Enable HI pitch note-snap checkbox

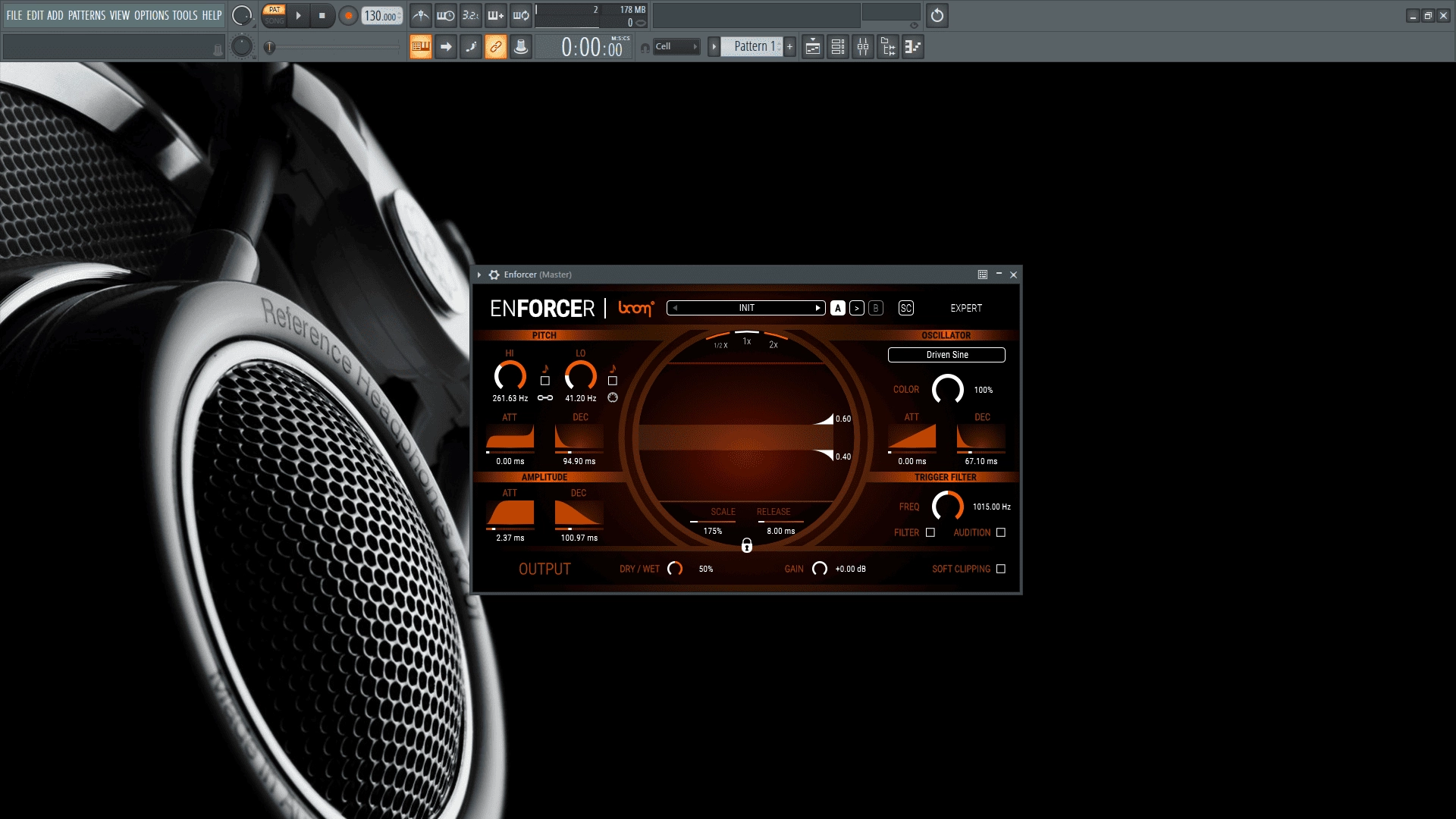(545, 381)
